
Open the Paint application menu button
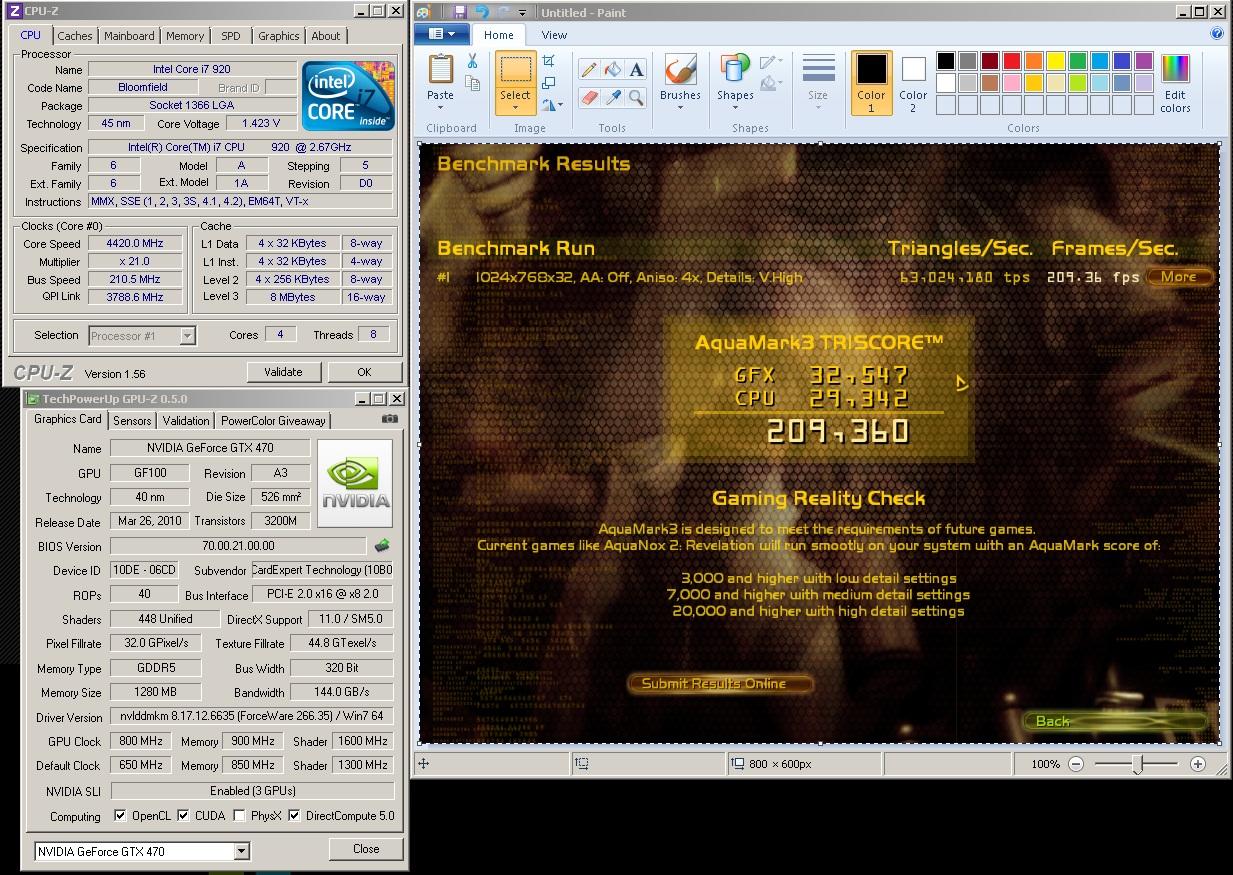tap(442, 34)
